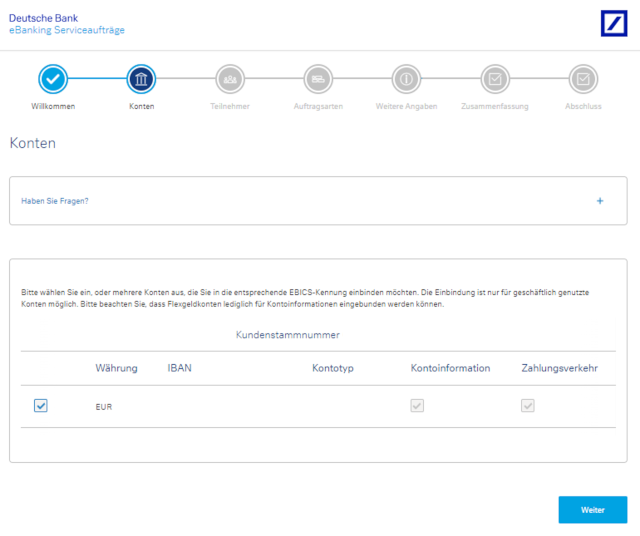The image size is (640, 536).
Task: Click the Währung column header
Action: (x=116, y=368)
